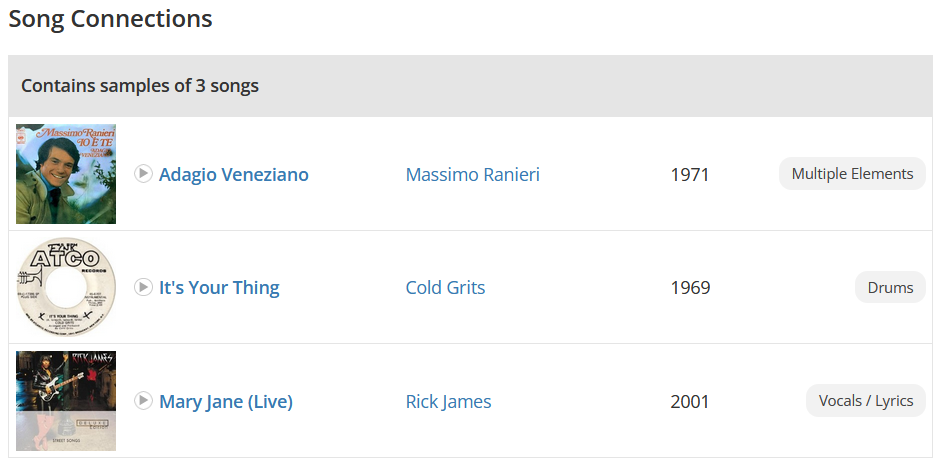Click the 2001 year for Mary Jane
The height and width of the screenshot is (458, 935).
689,401
